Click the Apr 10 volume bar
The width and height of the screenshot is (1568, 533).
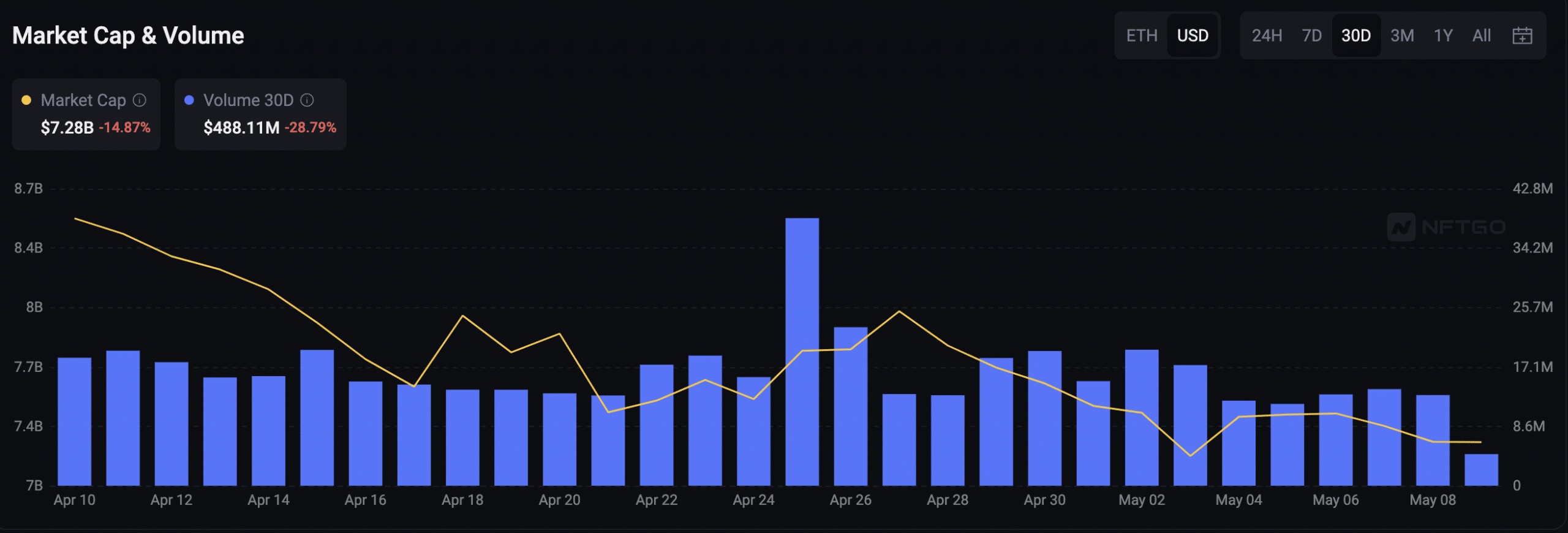pyautogui.click(x=74, y=421)
